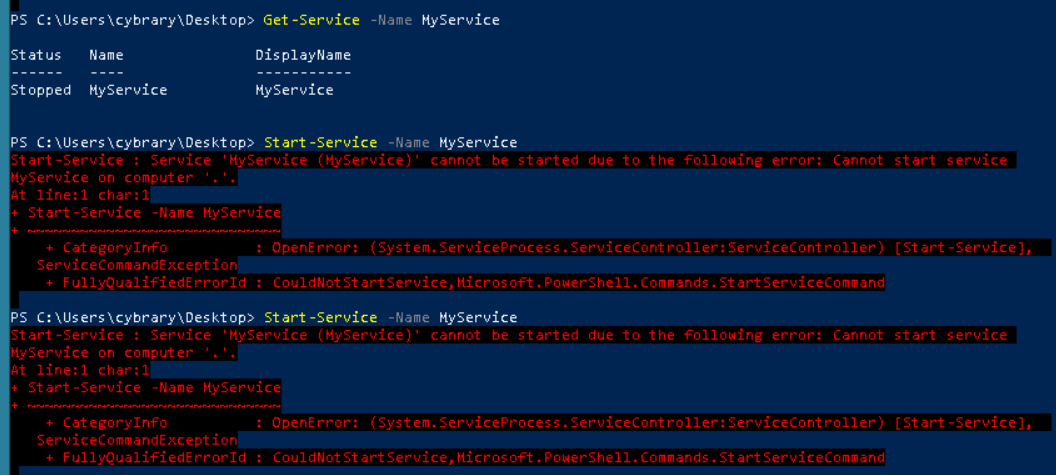Screen dimensions: 1056x475
Task: Click the second Start-Service command at the prompt
Action: coord(321,318)
